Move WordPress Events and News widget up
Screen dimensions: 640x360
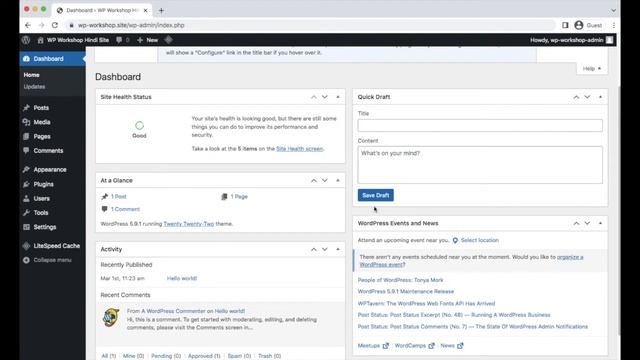(576, 224)
